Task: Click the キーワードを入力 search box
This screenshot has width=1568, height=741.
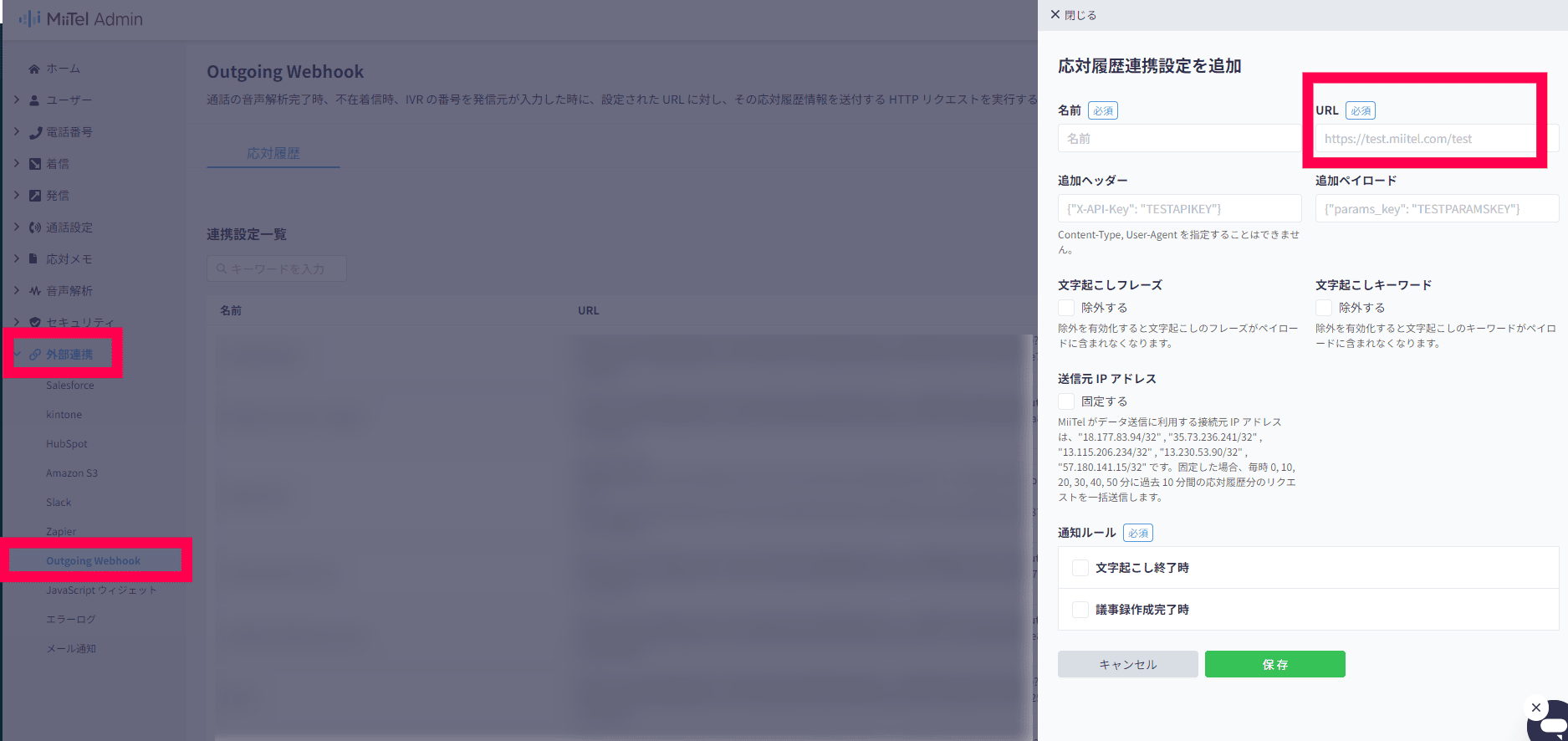Action: [277, 268]
